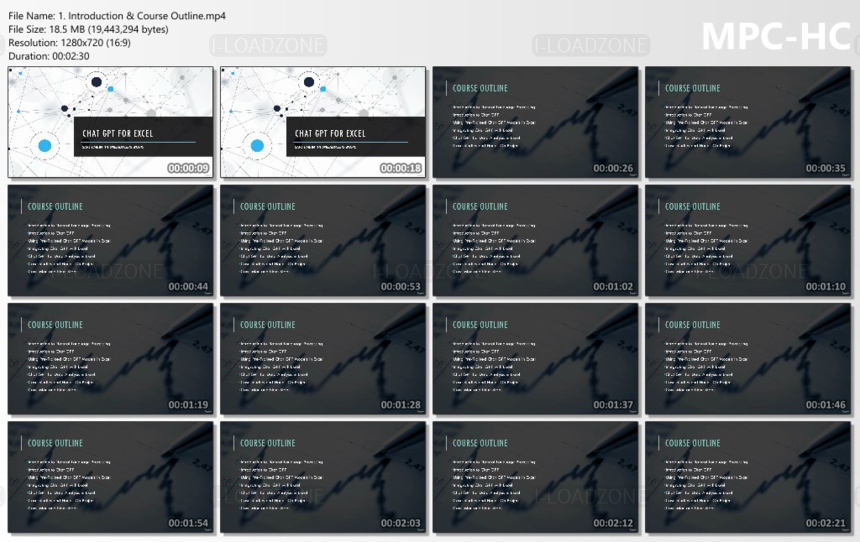Click the frame at 00:01:28

[x=322, y=359]
